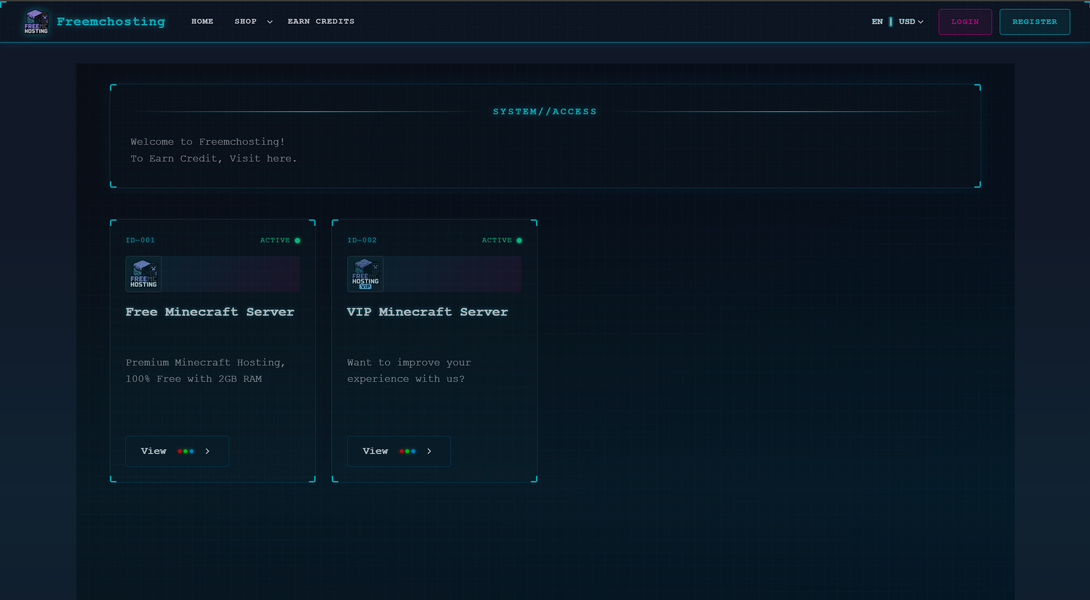The height and width of the screenshot is (600, 1090).
Task: Open the VIP Minecraft Server title
Action: [428, 311]
